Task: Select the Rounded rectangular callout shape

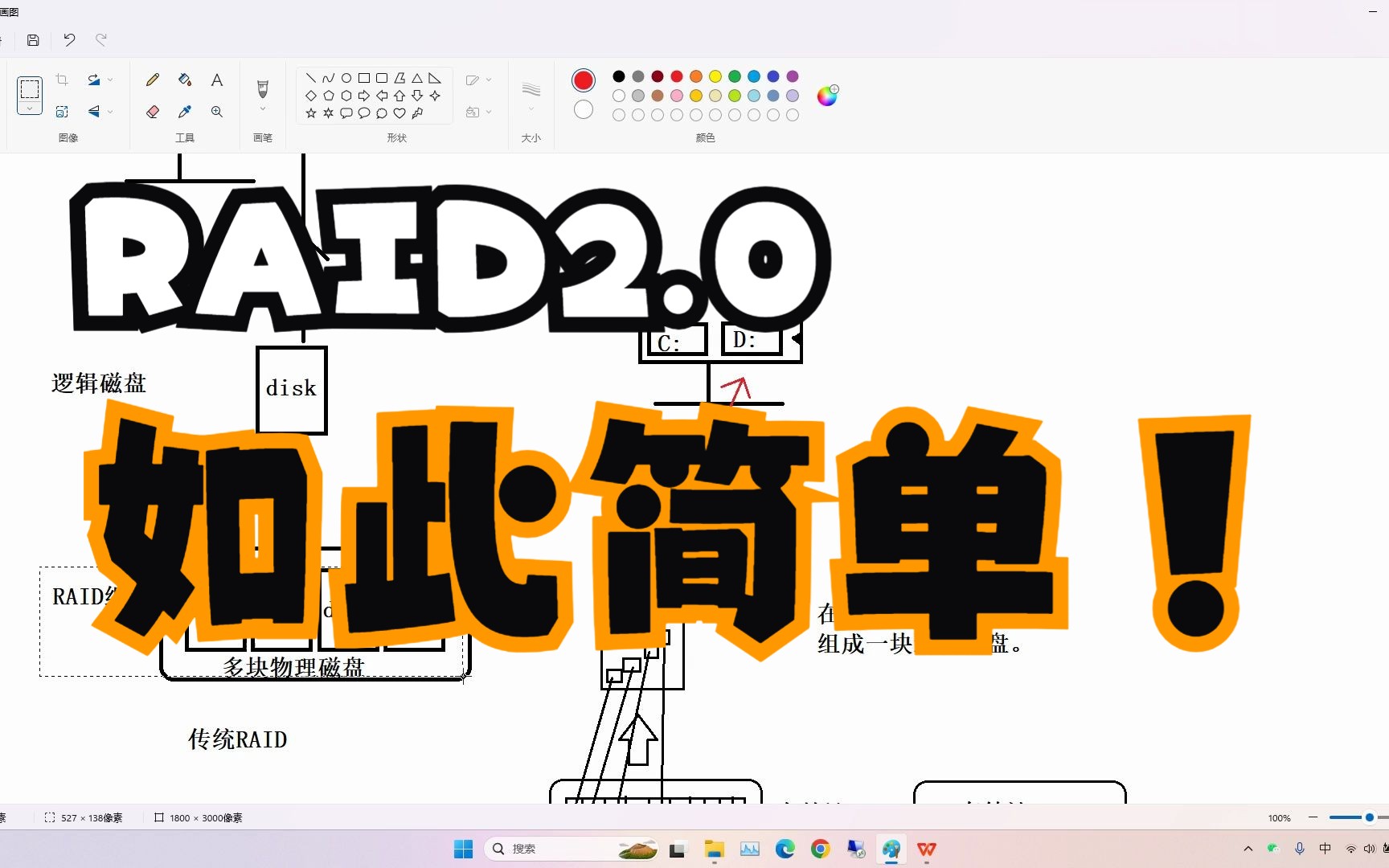Action: coord(346,113)
